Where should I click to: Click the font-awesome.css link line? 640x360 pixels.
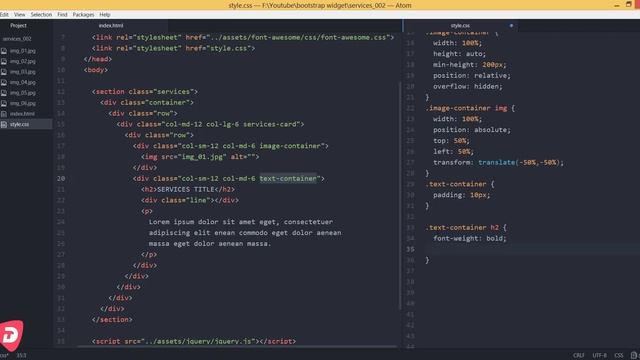[243, 37]
